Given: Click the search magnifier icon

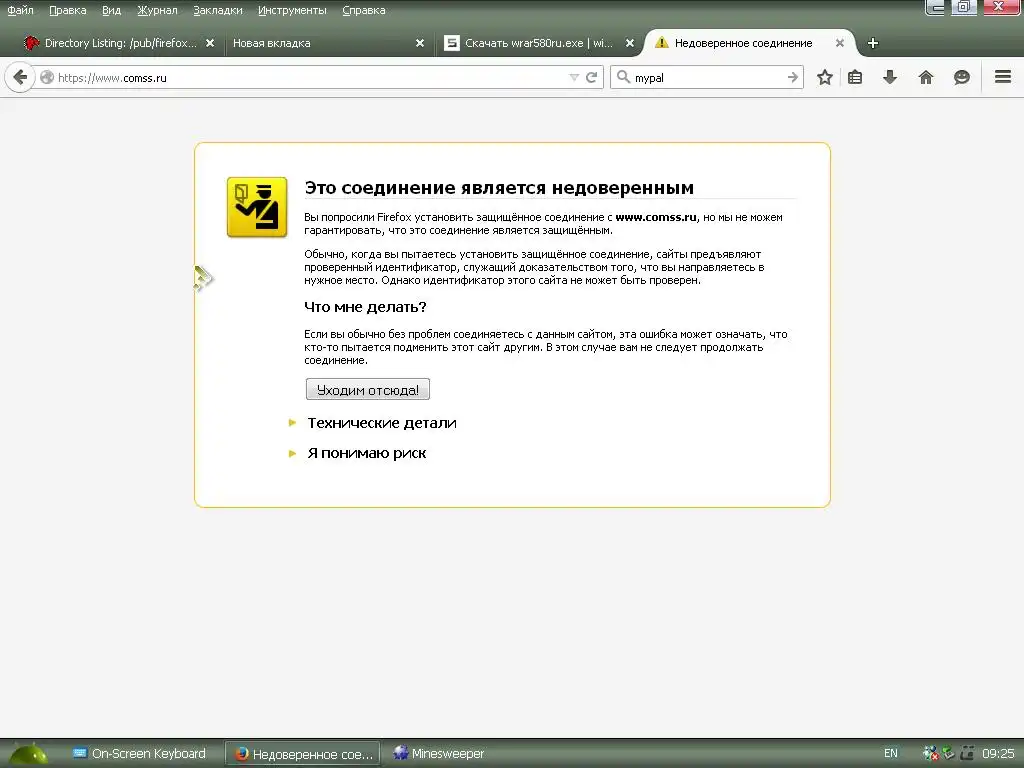Looking at the screenshot, I should coord(624,77).
